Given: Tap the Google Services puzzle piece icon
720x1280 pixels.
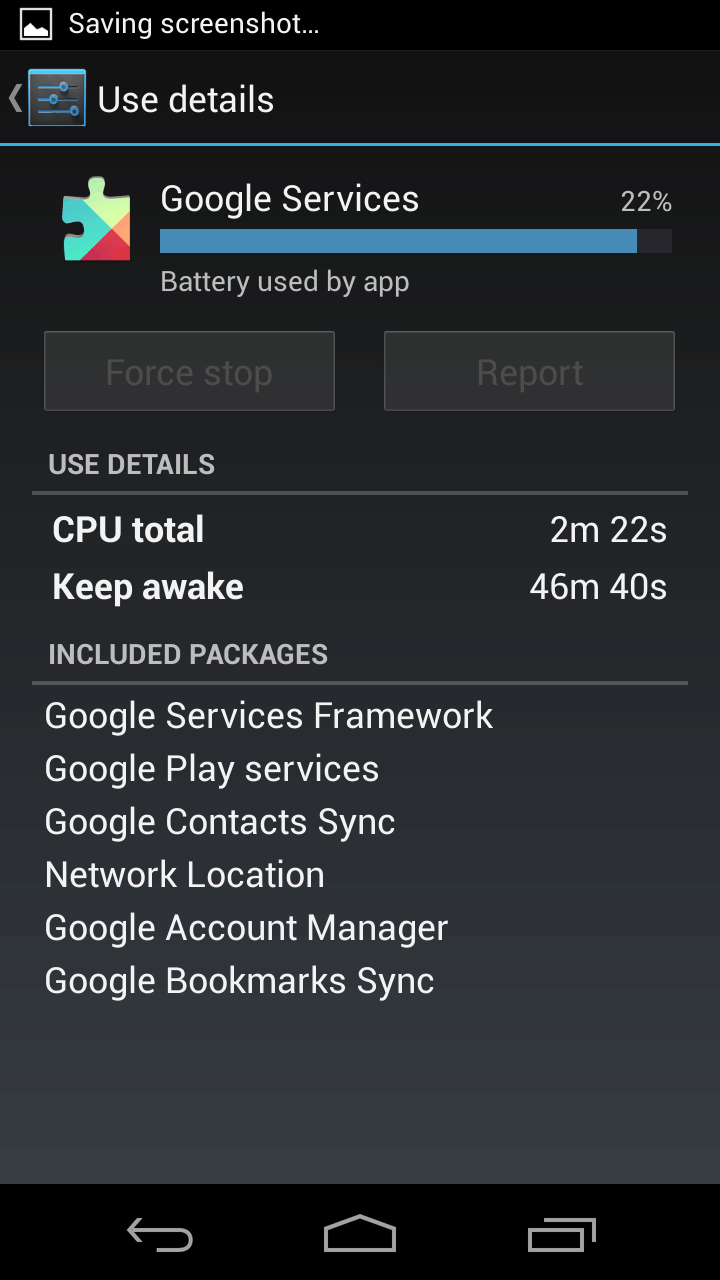Looking at the screenshot, I should coord(96,219).
